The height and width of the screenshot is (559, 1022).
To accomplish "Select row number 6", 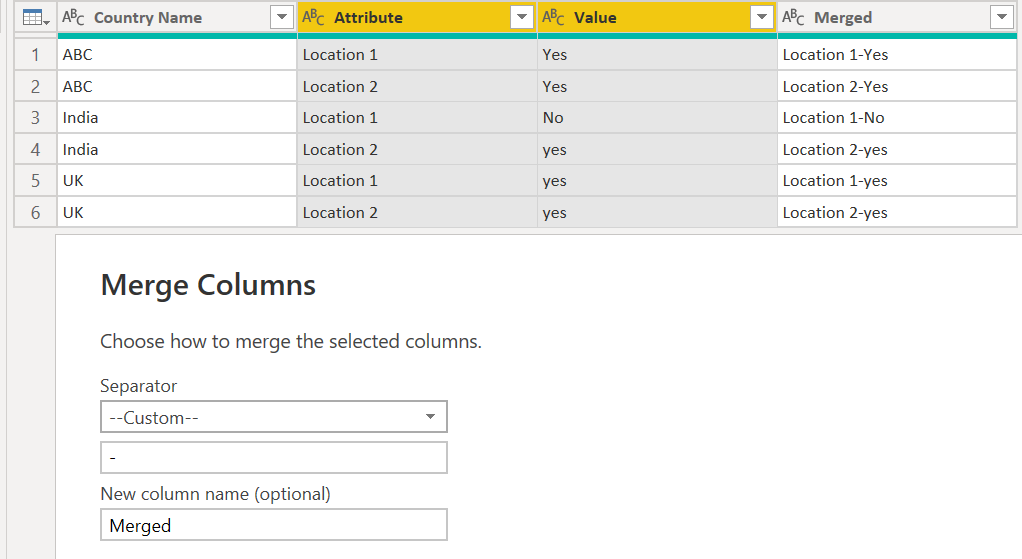I will [x=36, y=212].
